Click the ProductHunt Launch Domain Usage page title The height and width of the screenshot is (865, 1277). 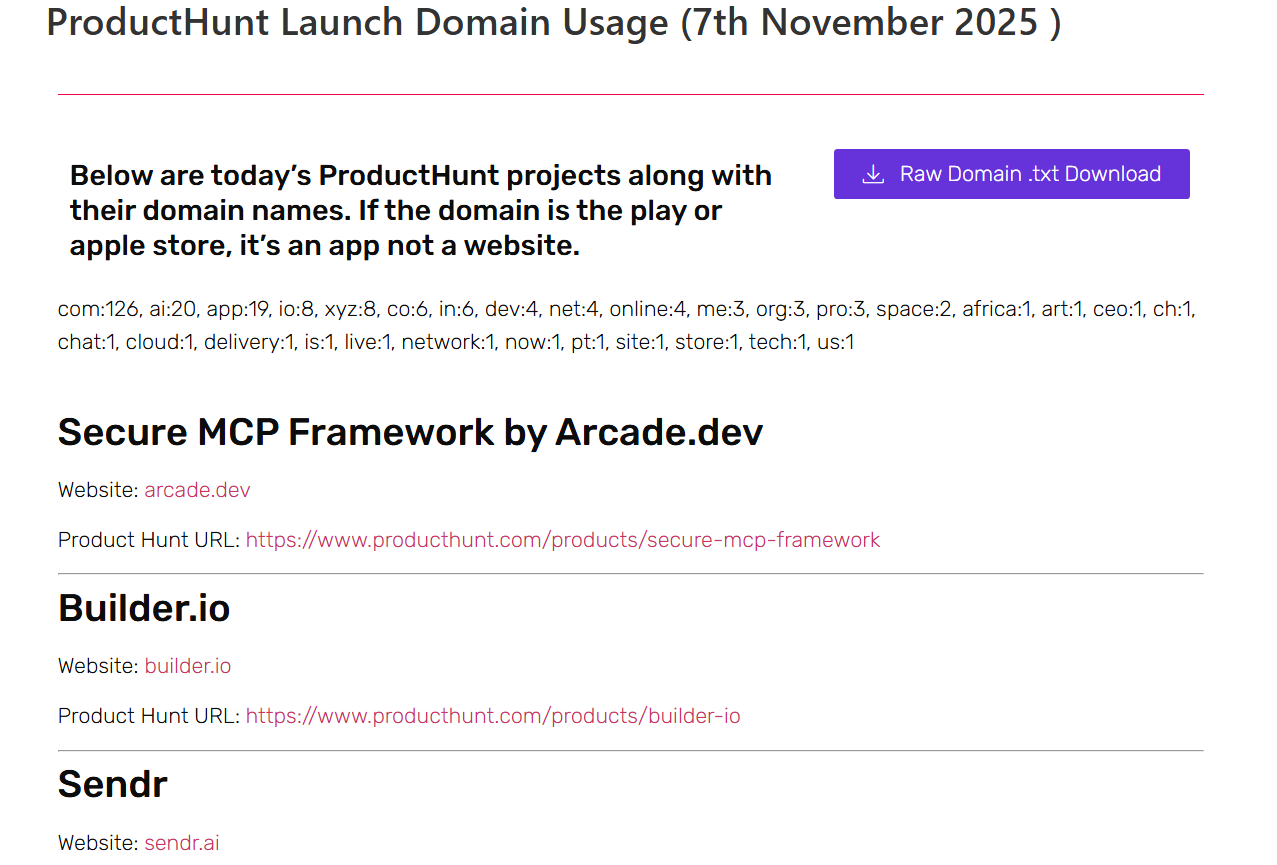(x=553, y=23)
